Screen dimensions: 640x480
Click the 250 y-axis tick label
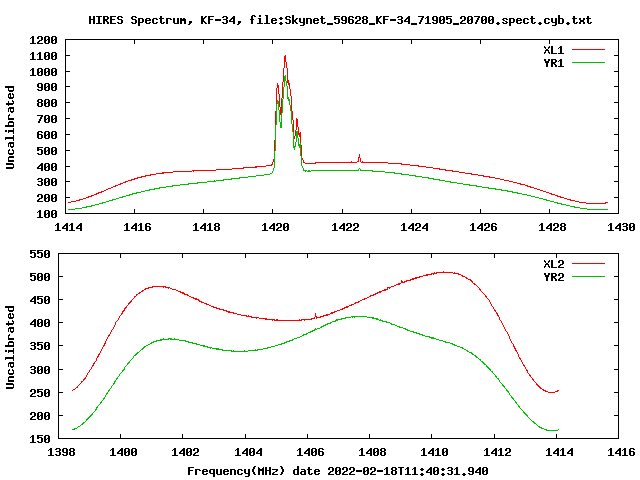40,393
